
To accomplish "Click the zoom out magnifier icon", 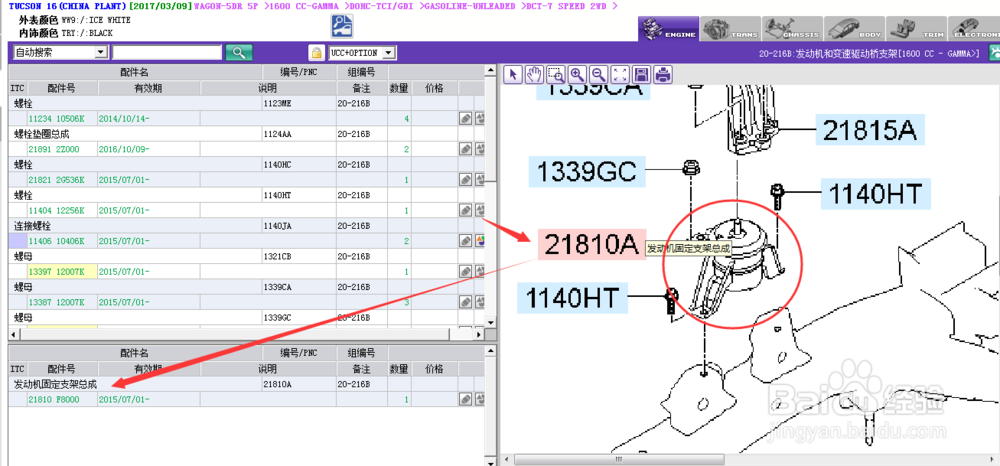I will (599, 75).
